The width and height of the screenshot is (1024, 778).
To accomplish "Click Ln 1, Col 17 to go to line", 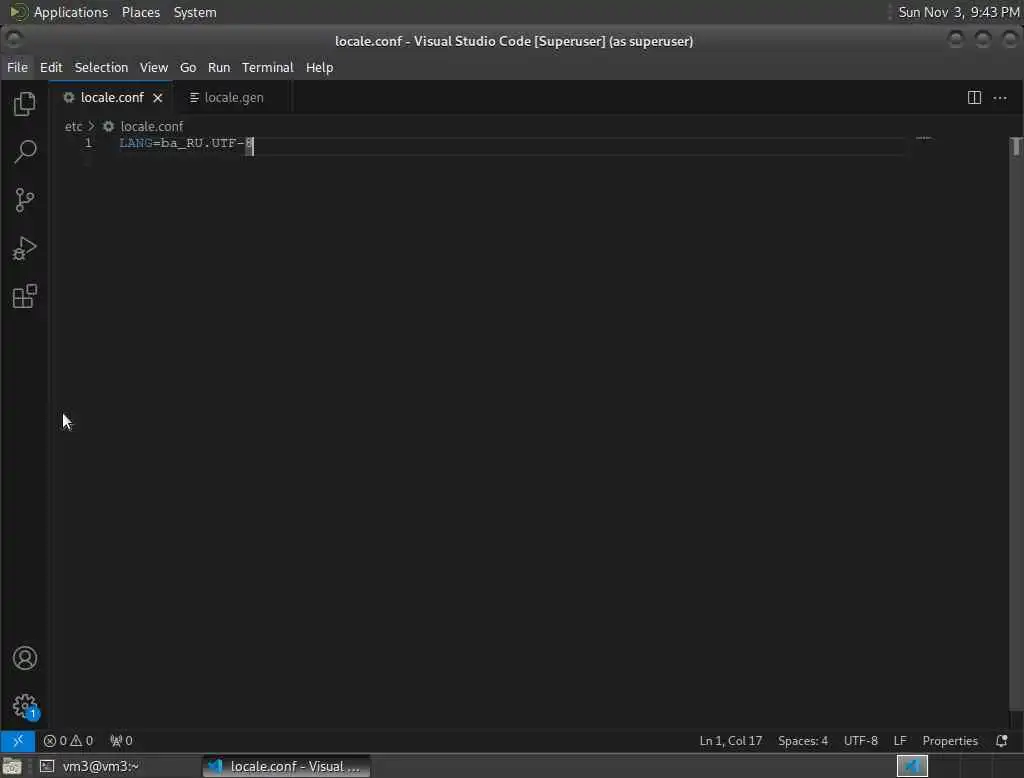I will 730,741.
